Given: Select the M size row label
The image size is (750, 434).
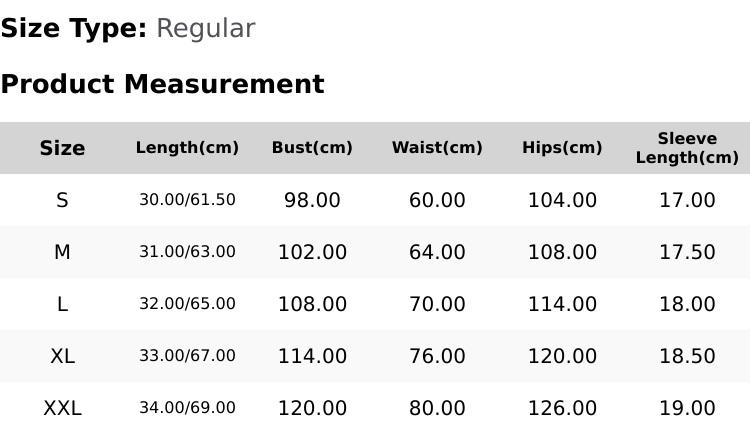Looking at the screenshot, I should [62, 252].
